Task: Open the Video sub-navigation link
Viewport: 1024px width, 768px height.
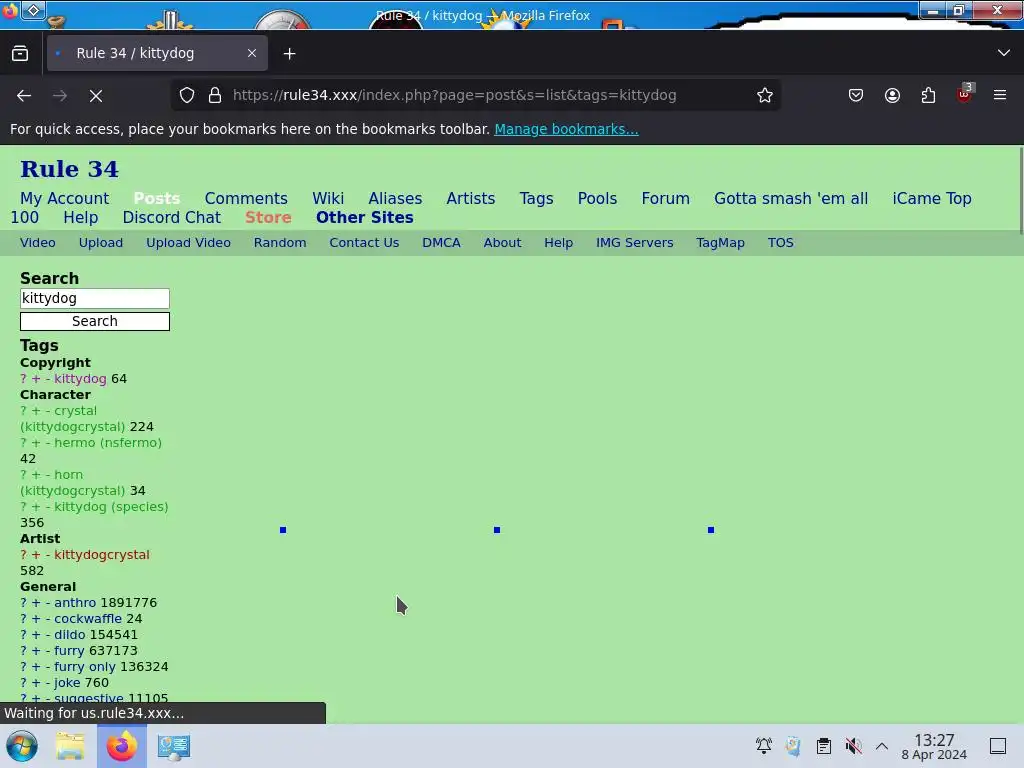Action: (x=37, y=242)
